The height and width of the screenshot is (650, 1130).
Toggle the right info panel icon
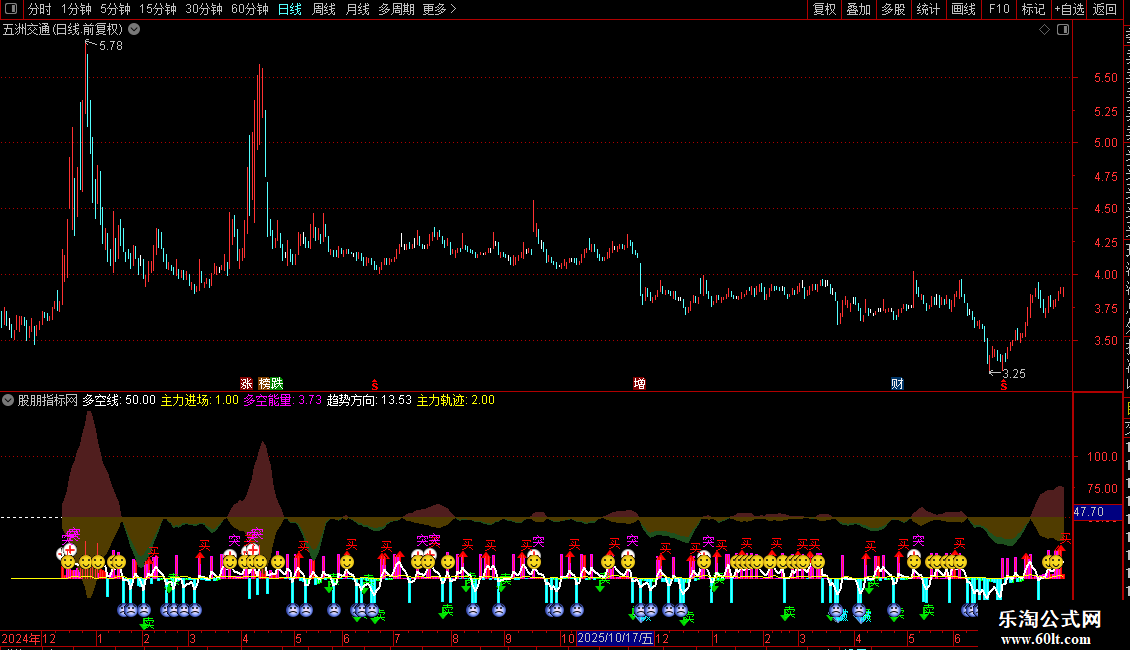click(x=1063, y=30)
